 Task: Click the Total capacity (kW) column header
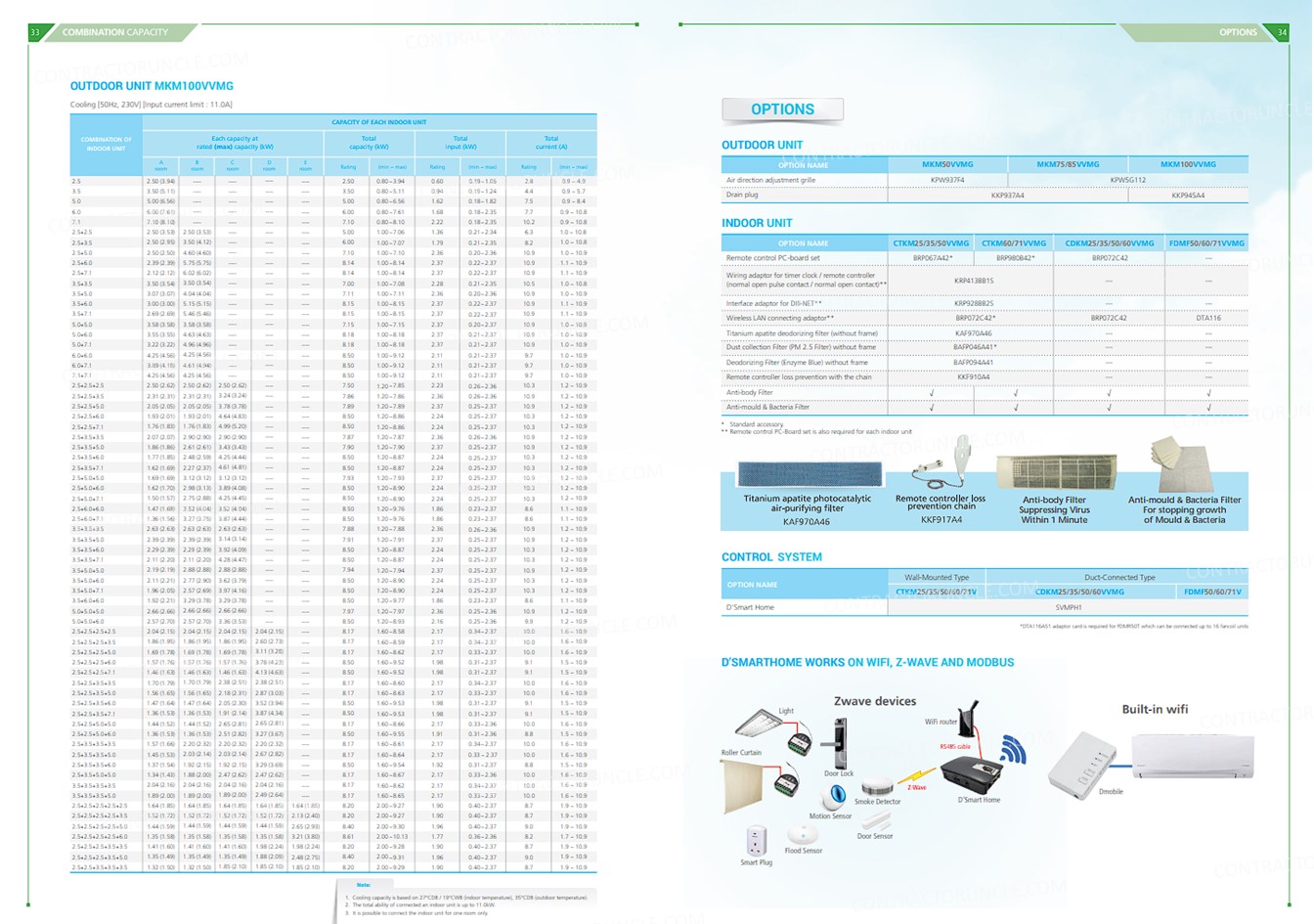[369, 143]
